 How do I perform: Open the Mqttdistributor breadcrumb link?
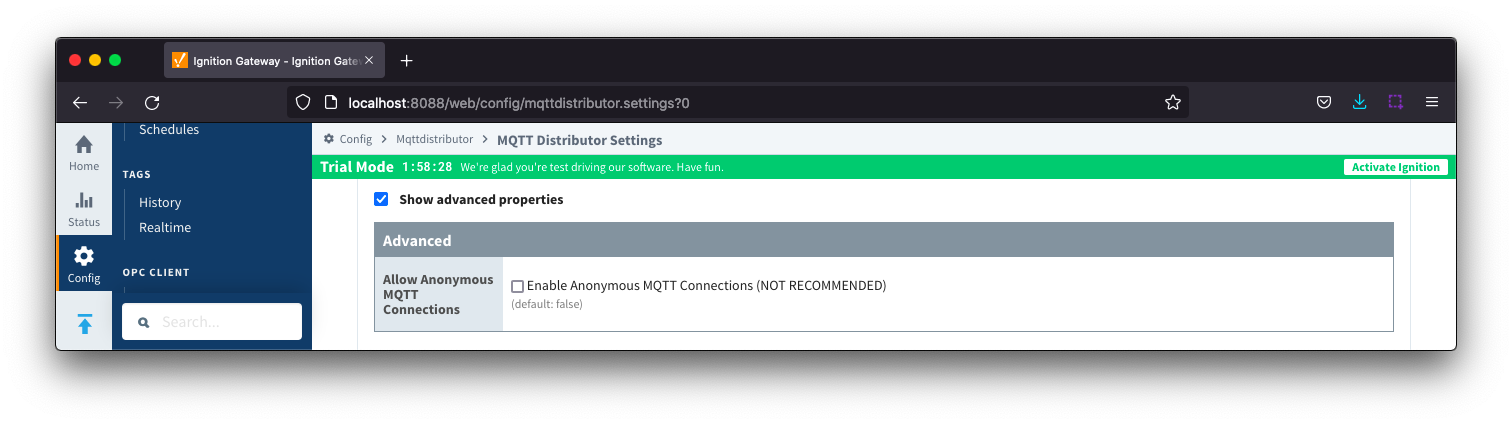434,139
